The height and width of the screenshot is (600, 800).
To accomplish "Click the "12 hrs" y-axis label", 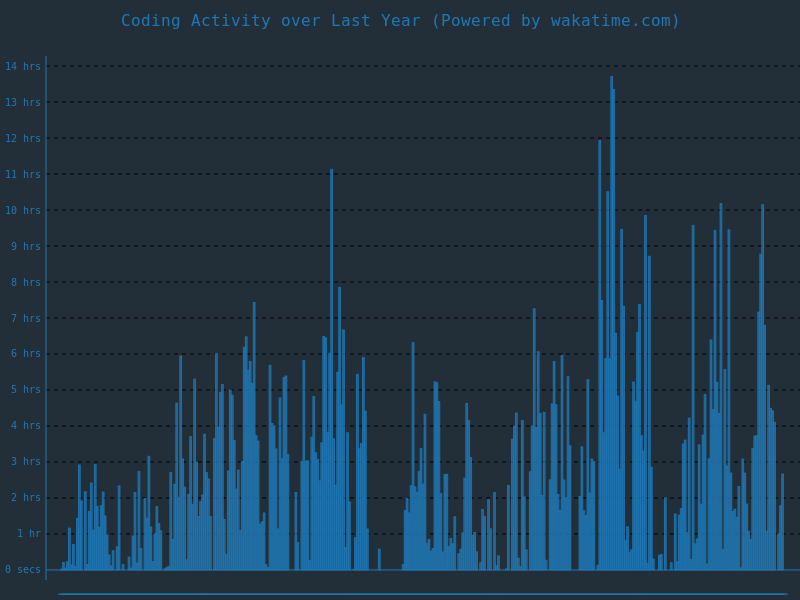I will click(x=23, y=139).
